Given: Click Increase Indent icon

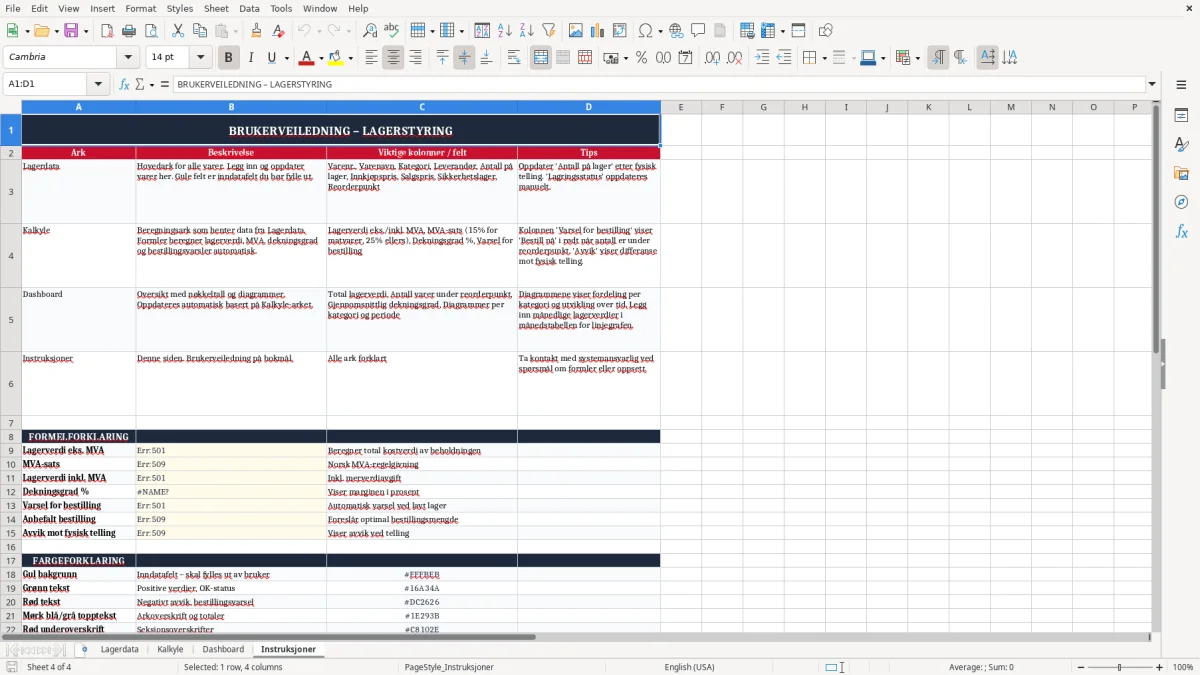Looking at the screenshot, I should 762,58.
